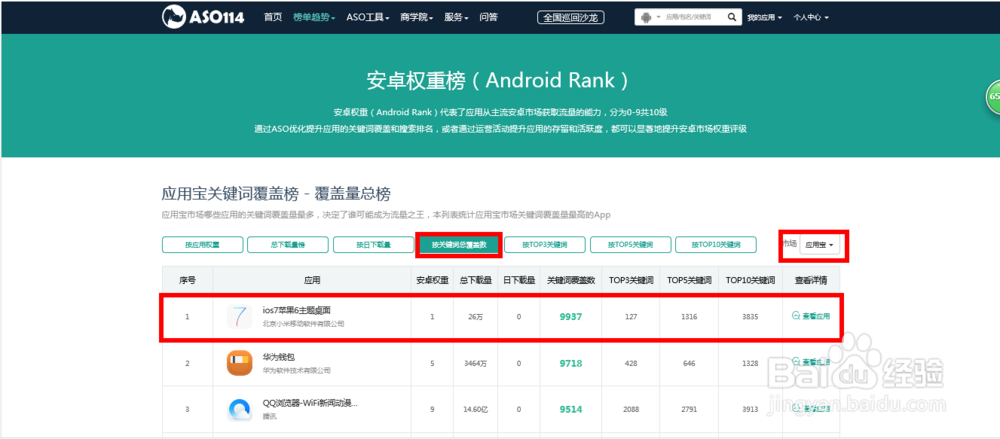Select the 按日下载量 tab

point(373,244)
